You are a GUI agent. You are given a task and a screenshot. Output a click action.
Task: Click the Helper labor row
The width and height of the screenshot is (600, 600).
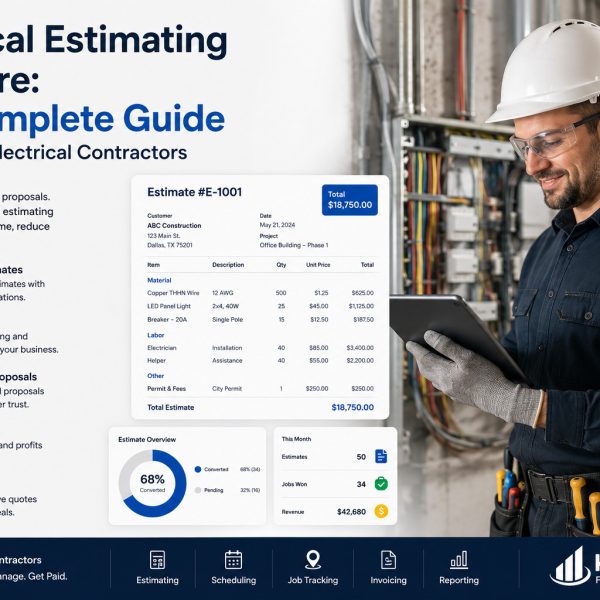(260, 360)
